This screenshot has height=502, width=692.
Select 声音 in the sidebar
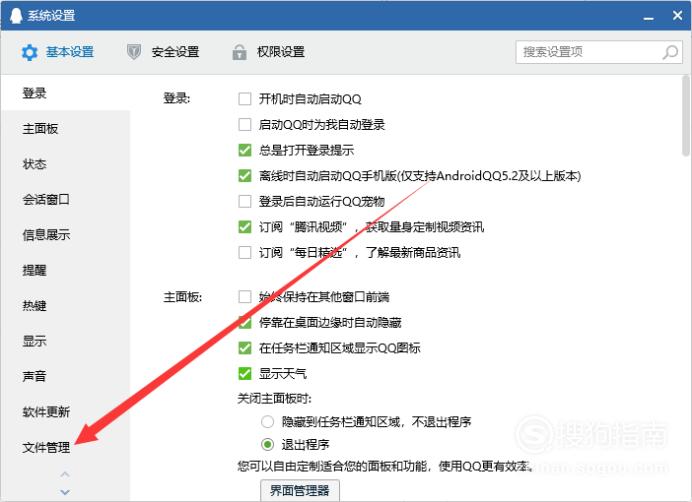point(66,376)
